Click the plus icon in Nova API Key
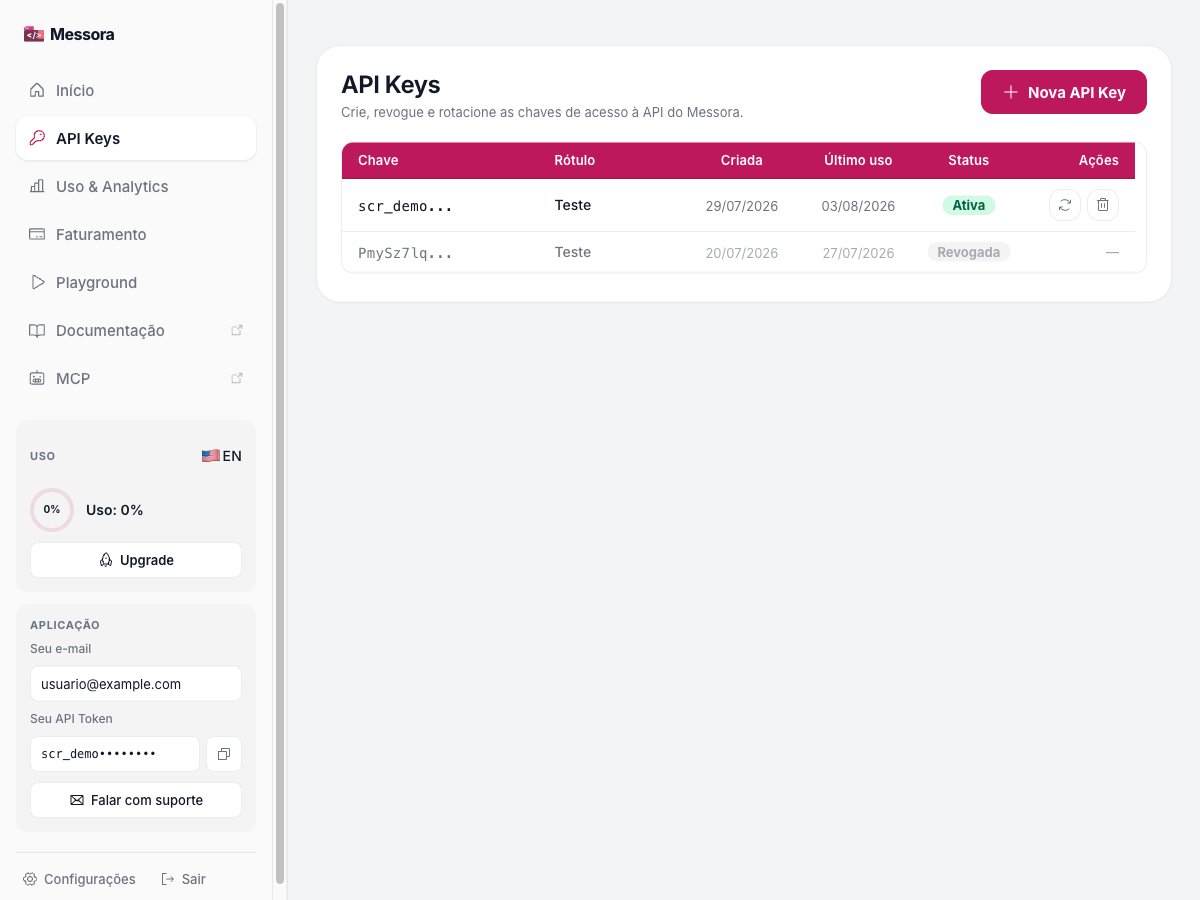The image size is (1200, 900). tap(1010, 92)
